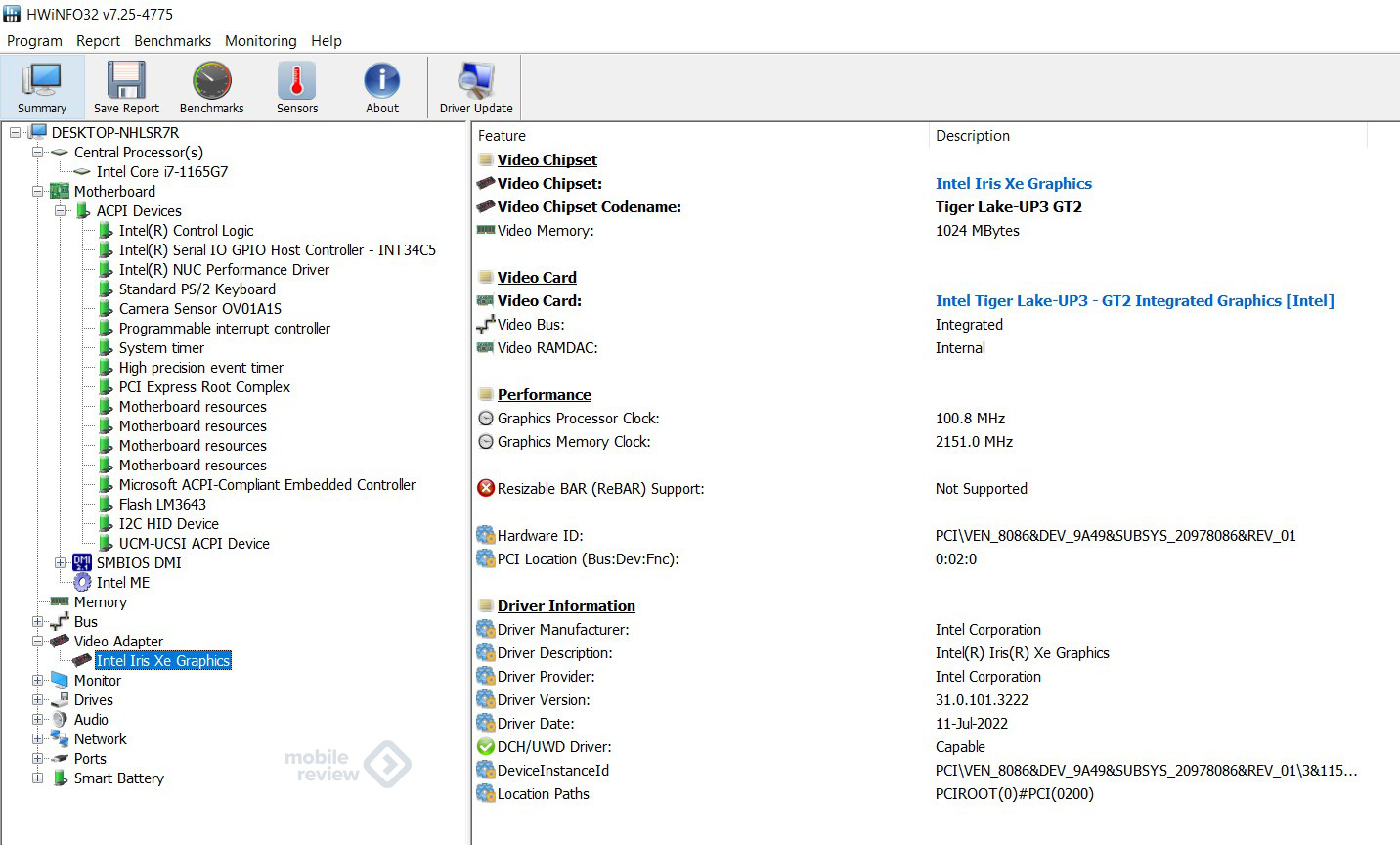The width and height of the screenshot is (1400, 845).
Task: Open the Report menu
Action: pyautogui.click(x=98, y=41)
